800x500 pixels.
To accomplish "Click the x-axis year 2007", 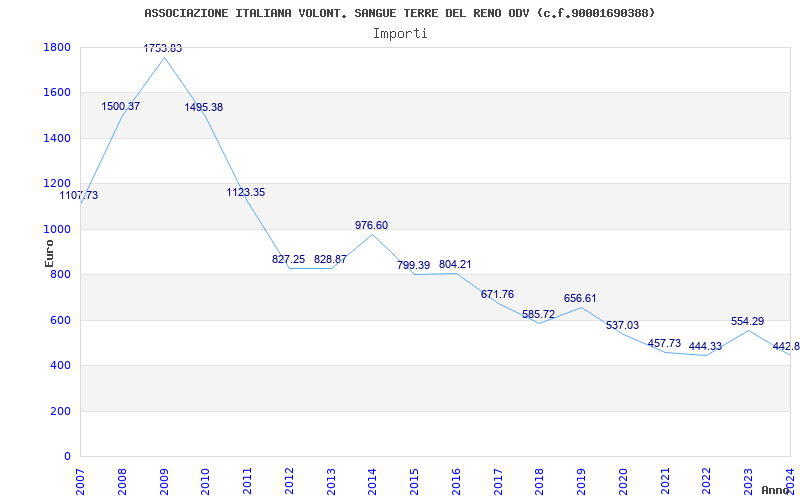I will click(81, 482).
